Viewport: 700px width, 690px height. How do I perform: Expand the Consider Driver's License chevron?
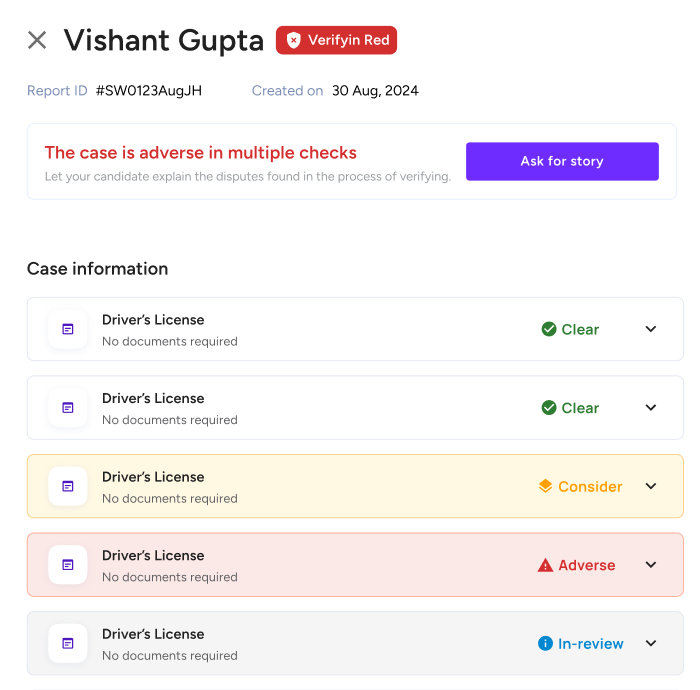(651, 486)
